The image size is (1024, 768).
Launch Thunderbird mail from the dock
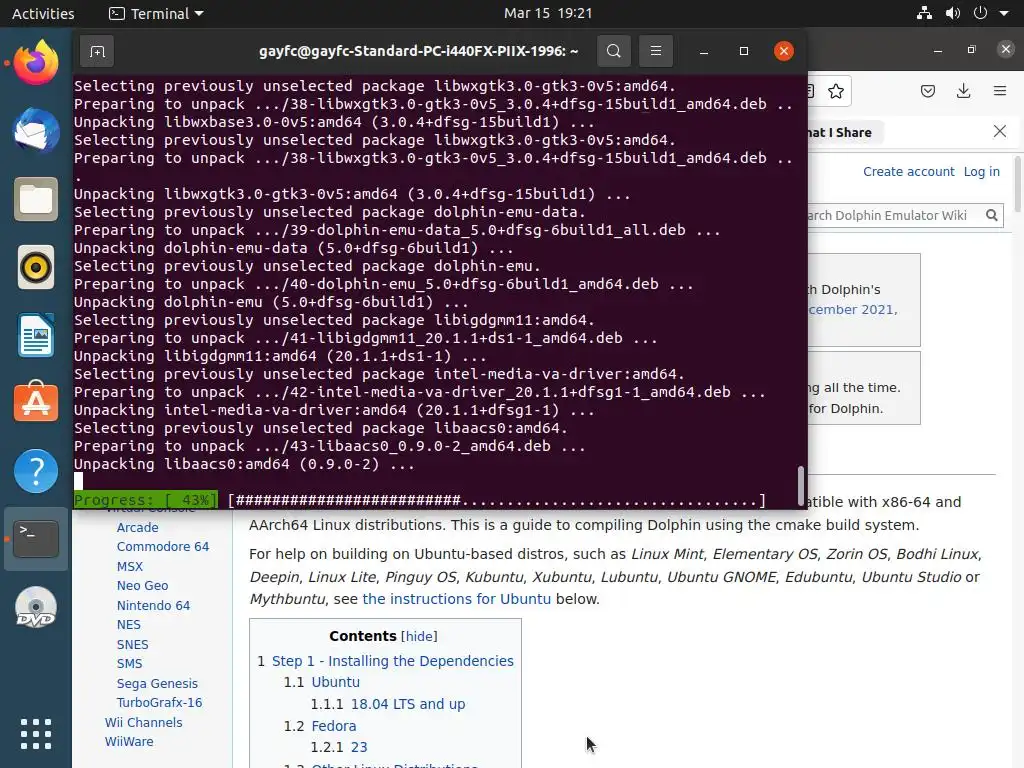(x=36, y=131)
